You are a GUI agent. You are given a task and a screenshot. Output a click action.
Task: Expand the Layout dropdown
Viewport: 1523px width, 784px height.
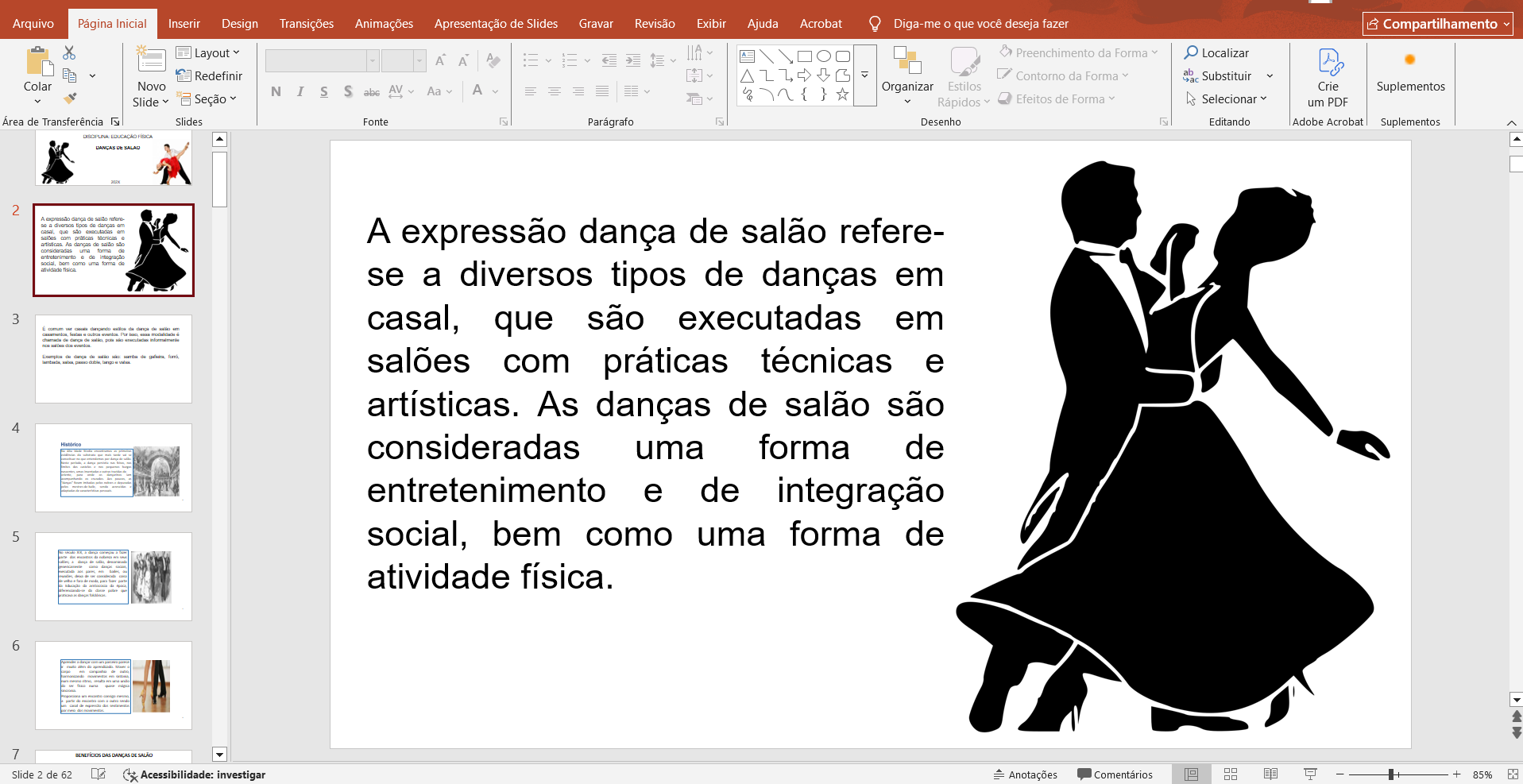207,52
